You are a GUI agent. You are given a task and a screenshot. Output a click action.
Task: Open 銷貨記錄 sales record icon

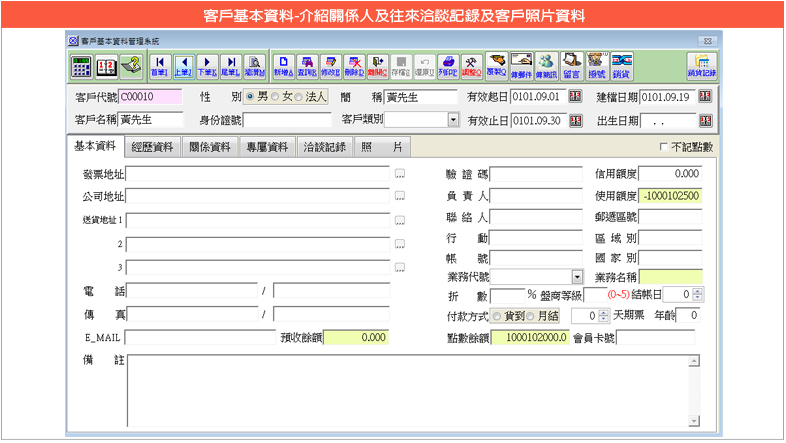702,66
